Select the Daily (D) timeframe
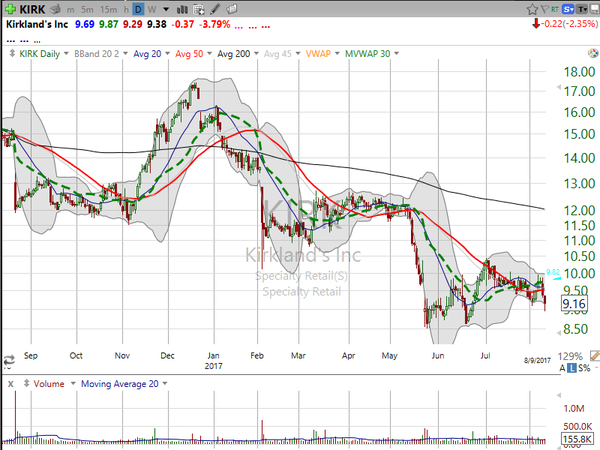Screen dimensions: 600x450 point(138,9)
